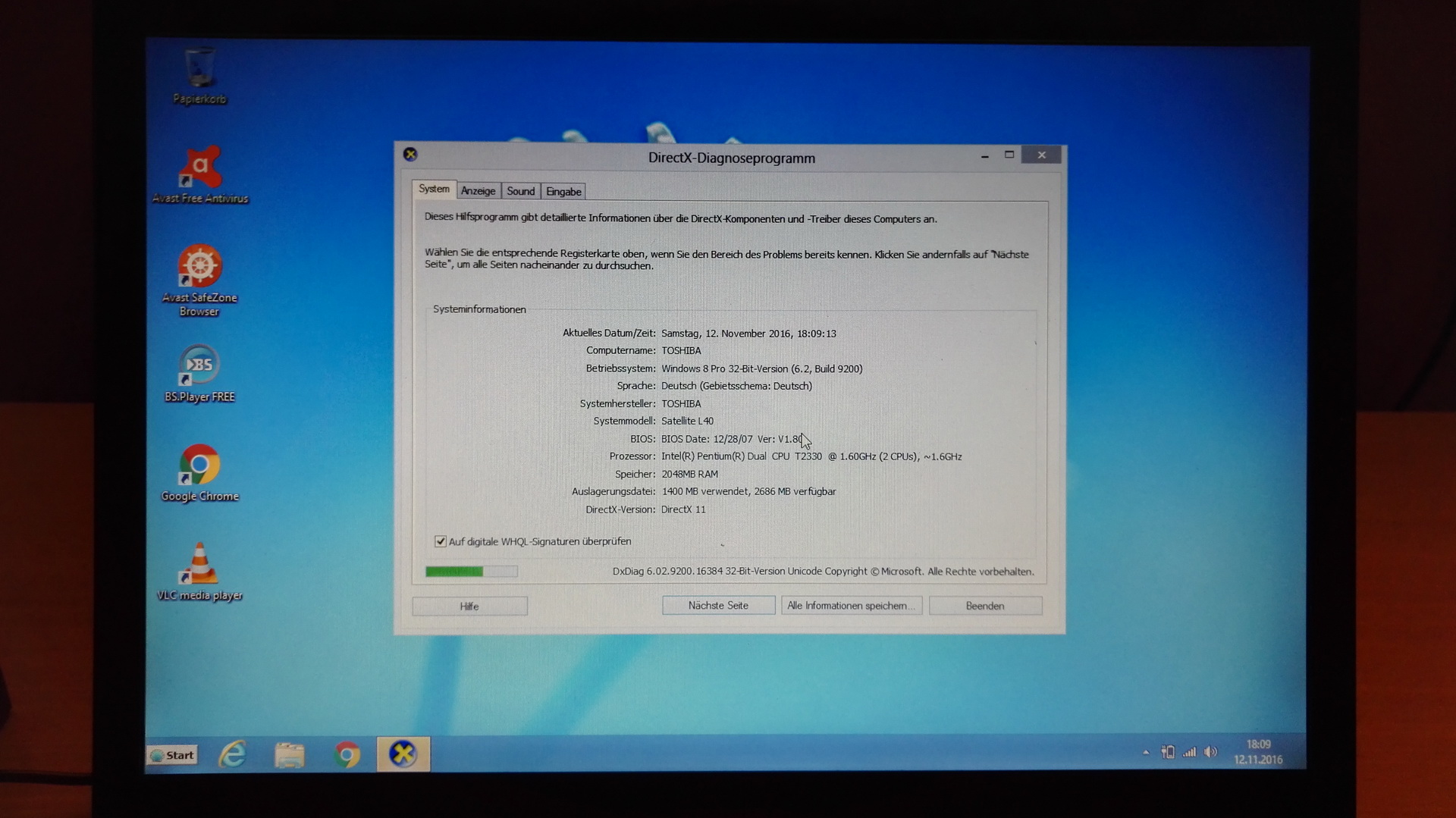
Task: Click the volume speaker tray icon
Action: click(1210, 752)
